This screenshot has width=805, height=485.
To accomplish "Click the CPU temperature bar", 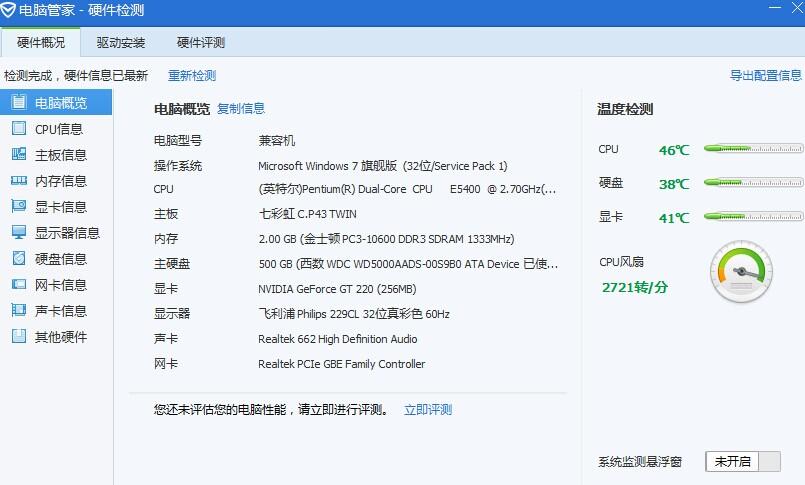I will pyautogui.click(x=753, y=148).
